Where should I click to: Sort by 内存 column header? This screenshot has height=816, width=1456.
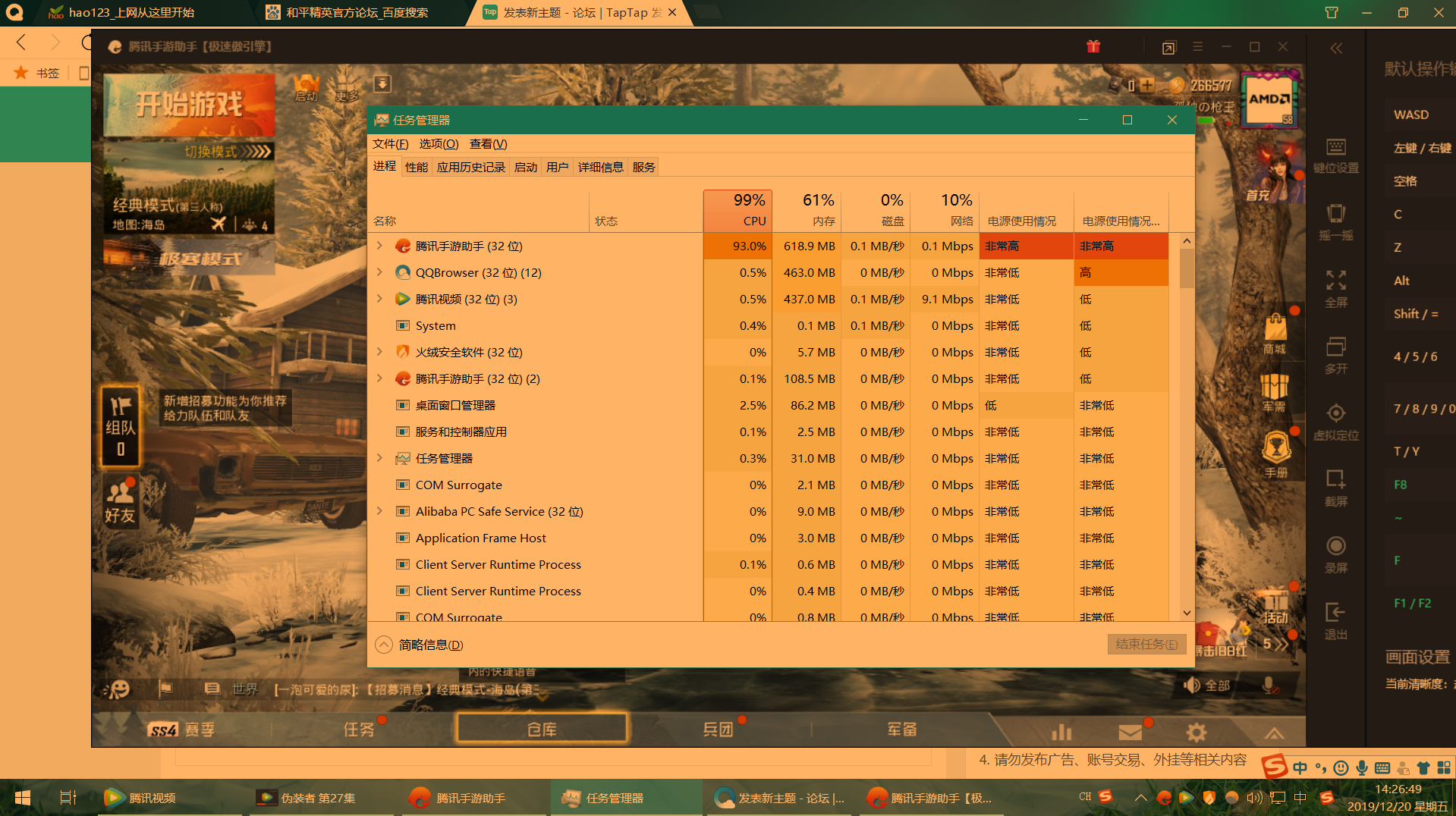coord(807,211)
